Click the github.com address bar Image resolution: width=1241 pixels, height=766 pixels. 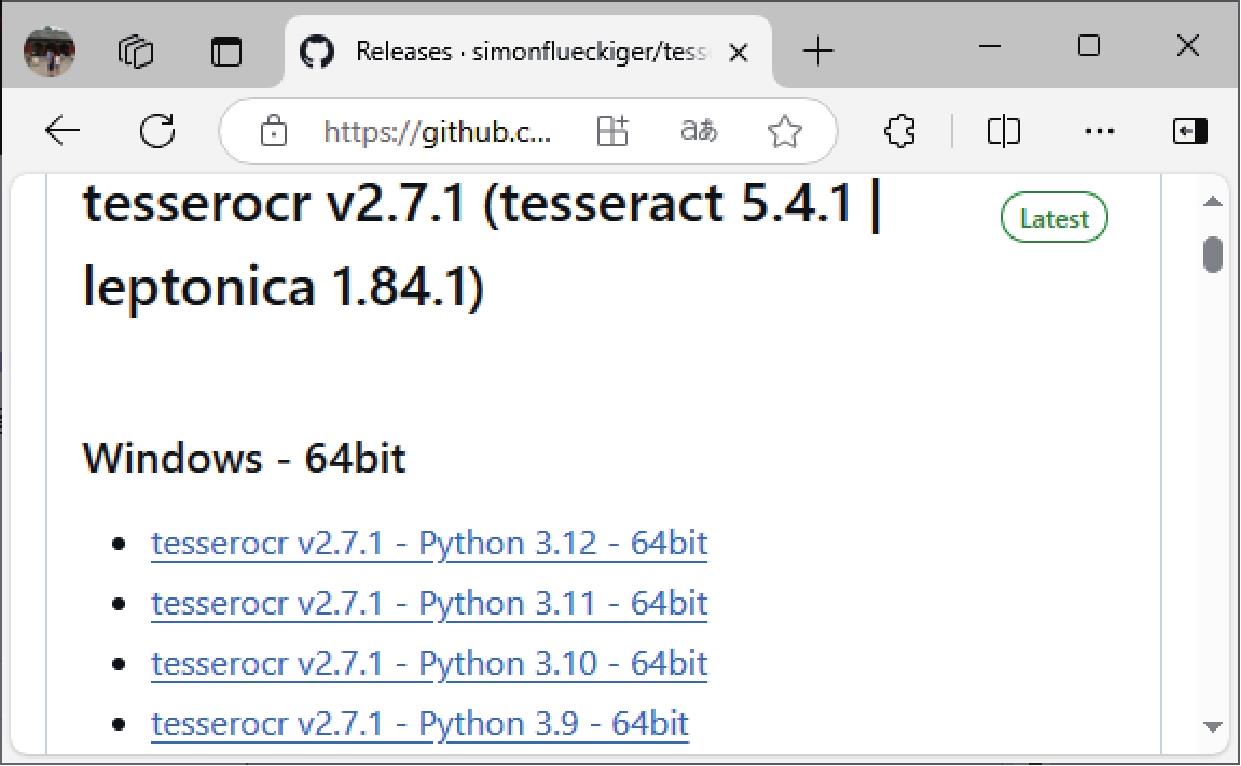point(438,131)
